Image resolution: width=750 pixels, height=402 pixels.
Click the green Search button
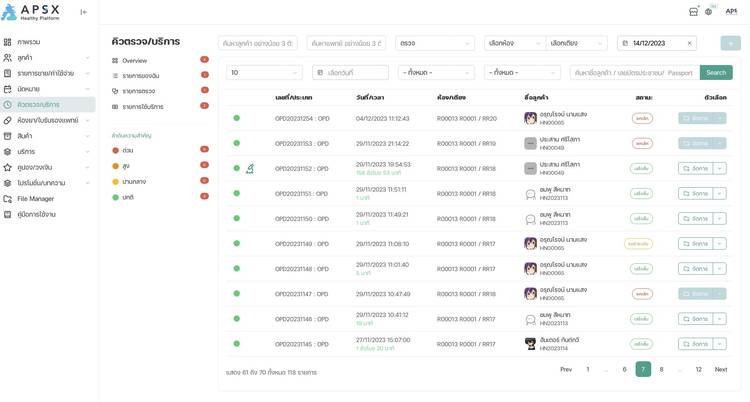tap(716, 73)
